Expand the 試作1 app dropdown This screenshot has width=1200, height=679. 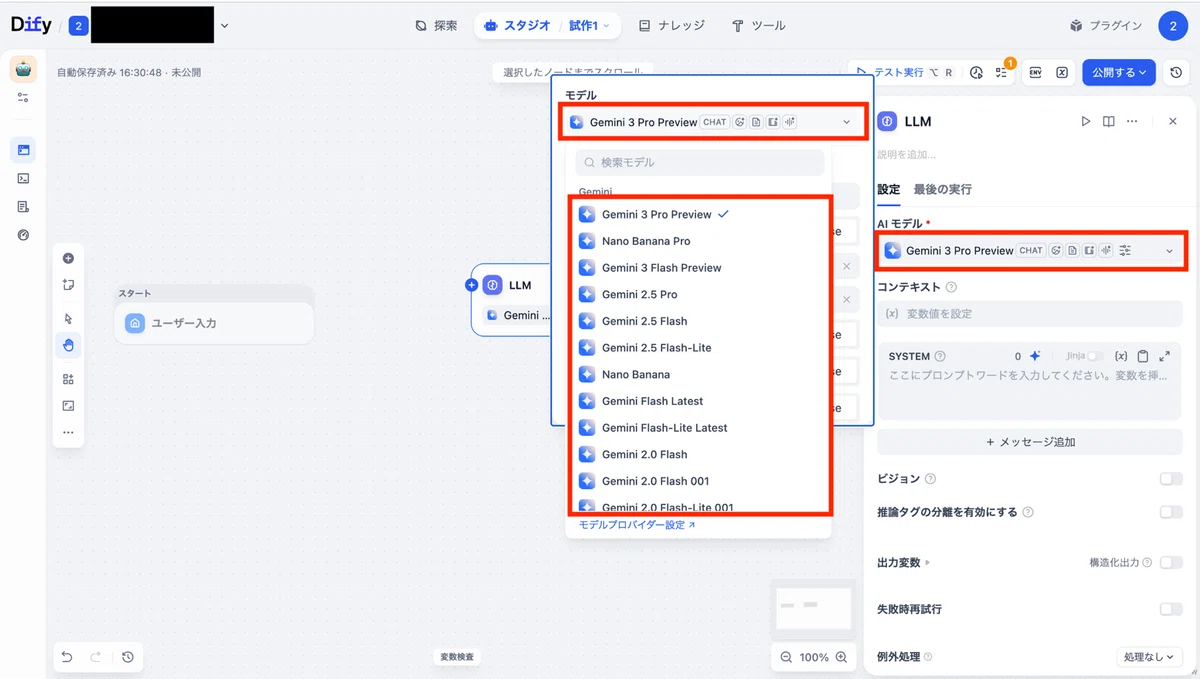pos(589,26)
